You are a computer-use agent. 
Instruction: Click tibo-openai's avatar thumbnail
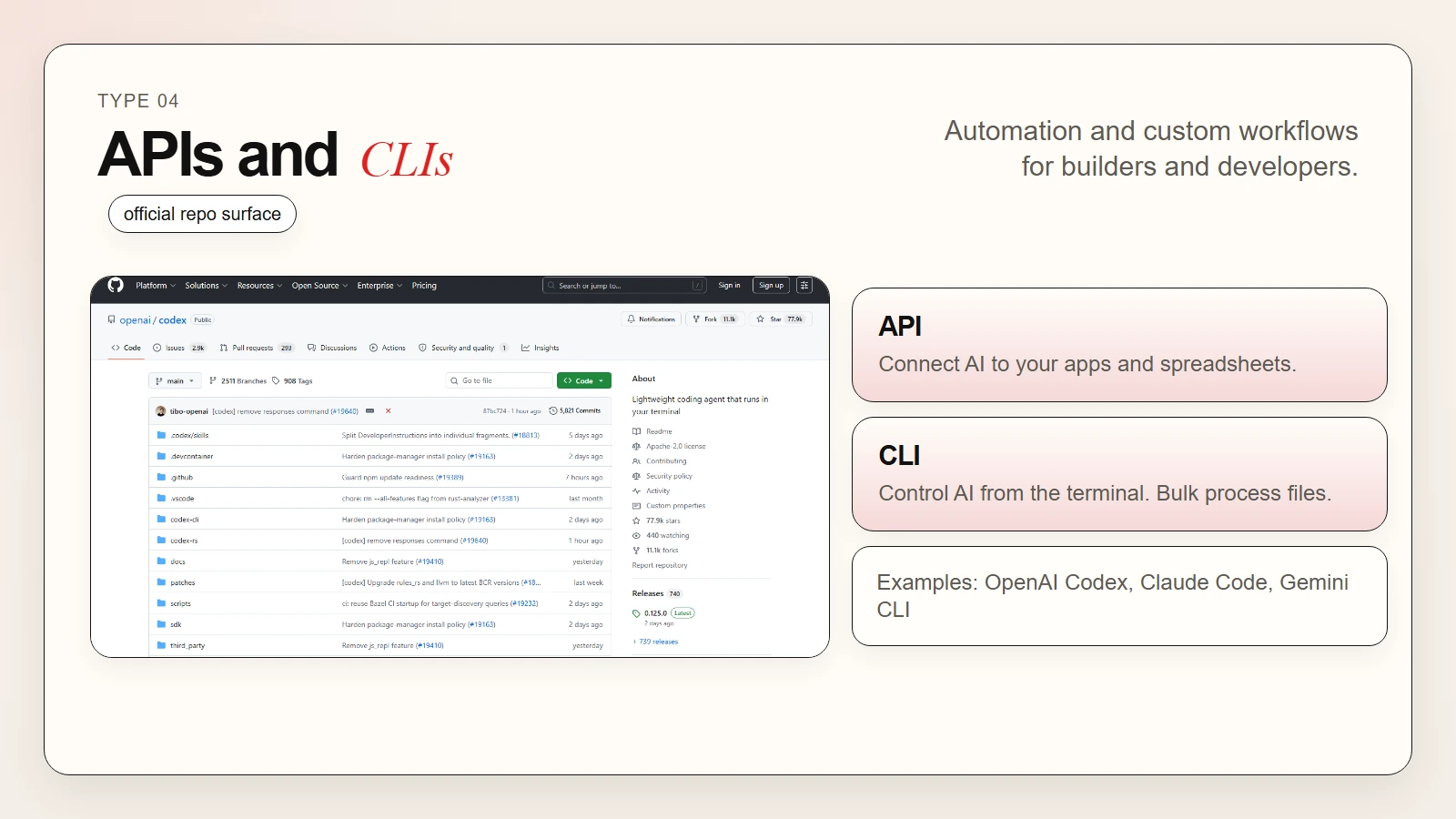click(x=161, y=410)
